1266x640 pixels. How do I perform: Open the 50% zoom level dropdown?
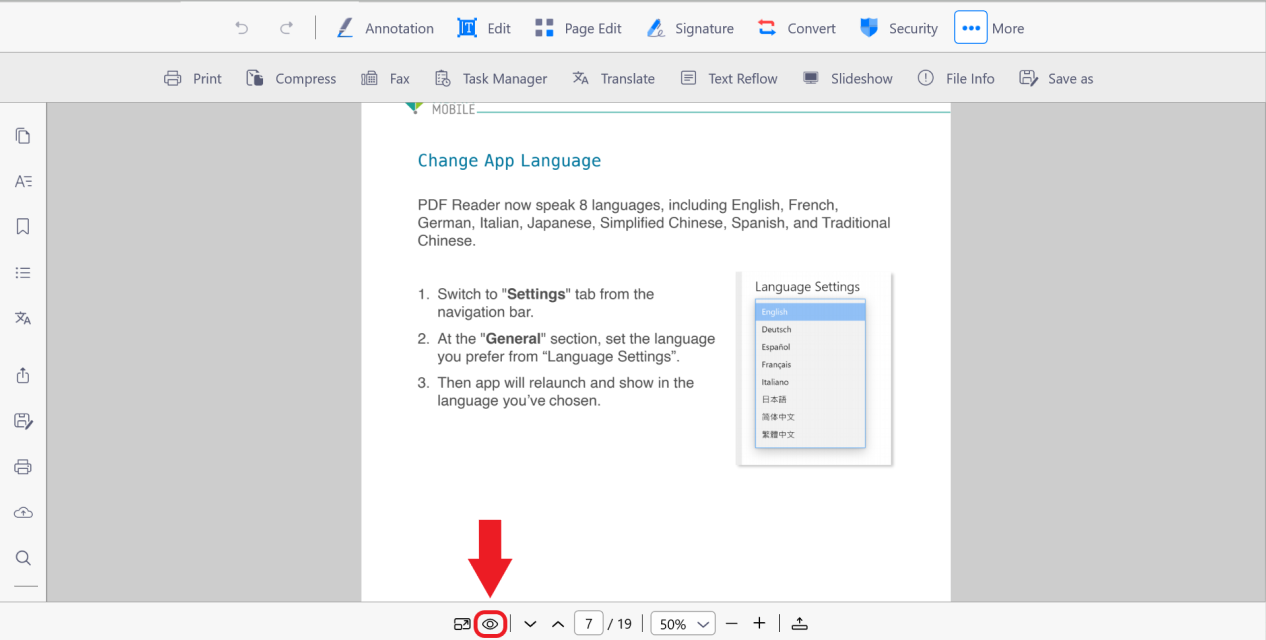point(684,624)
